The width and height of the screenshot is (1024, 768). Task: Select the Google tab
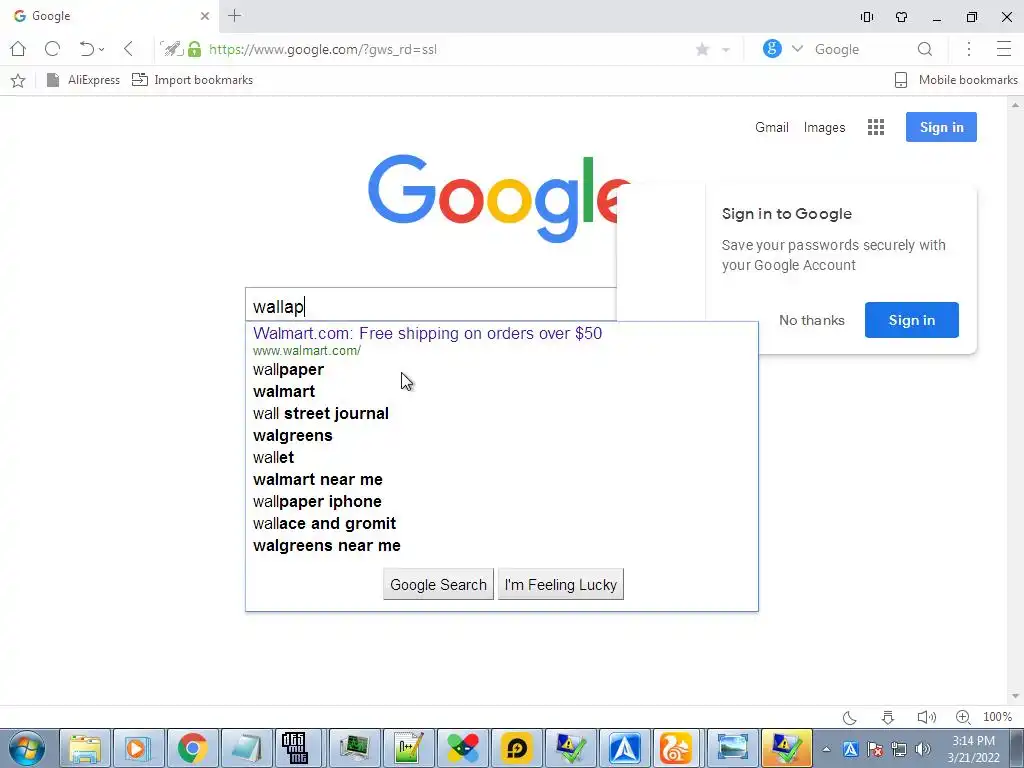[x=108, y=16]
